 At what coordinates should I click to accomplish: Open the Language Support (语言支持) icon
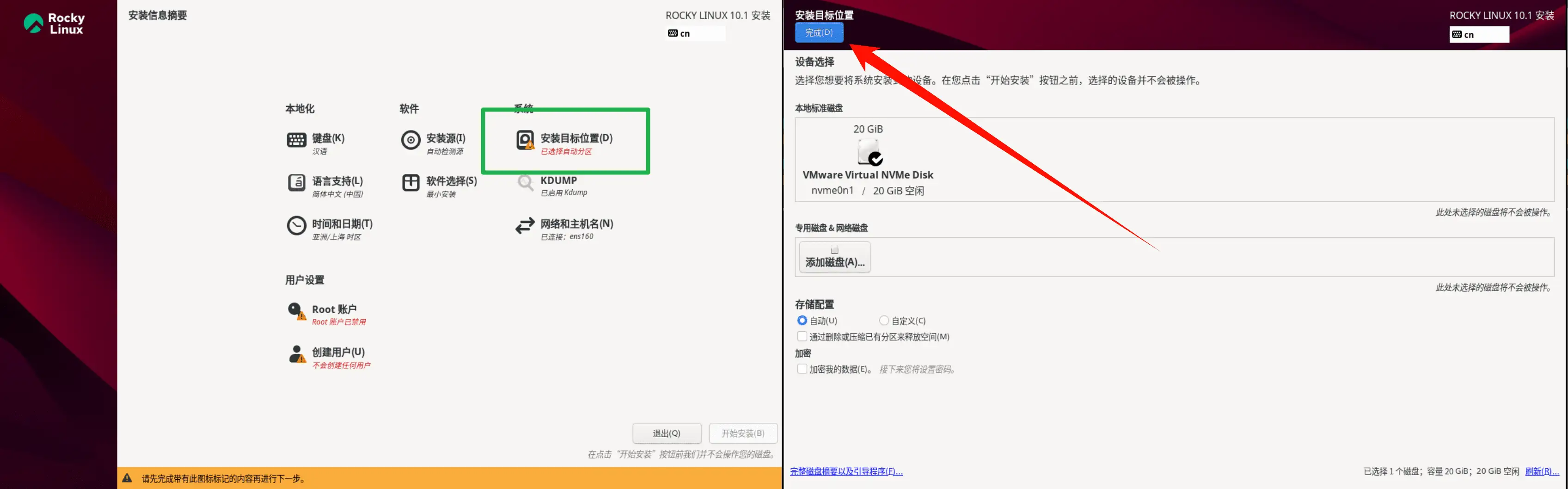coord(296,183)
